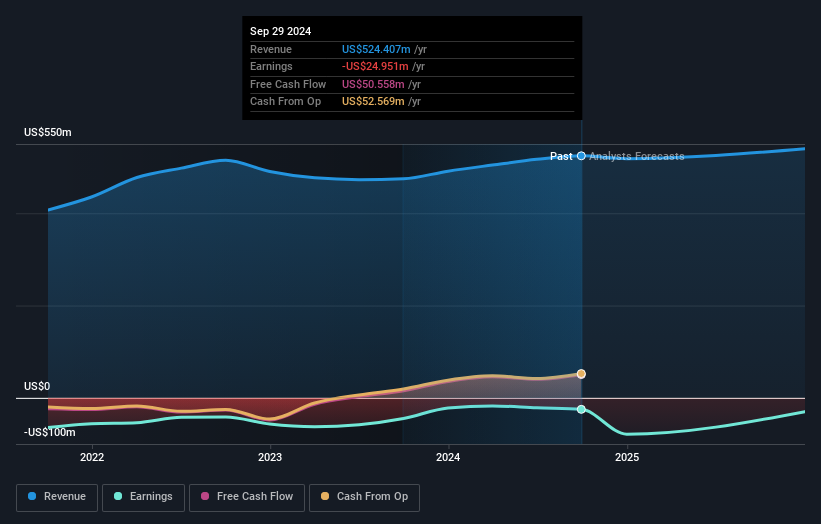The height and width of the screenshot is (524, 821).
Task: Click the US$52.569m cash from op value
Action: pyautogui.click(x=373, y=102)
